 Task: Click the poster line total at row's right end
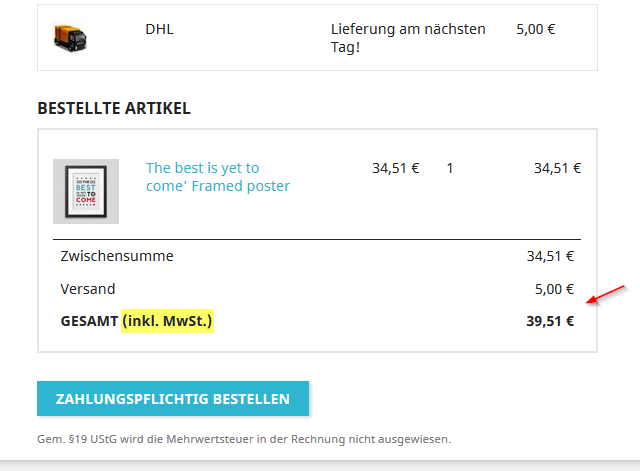coord(557,168)
